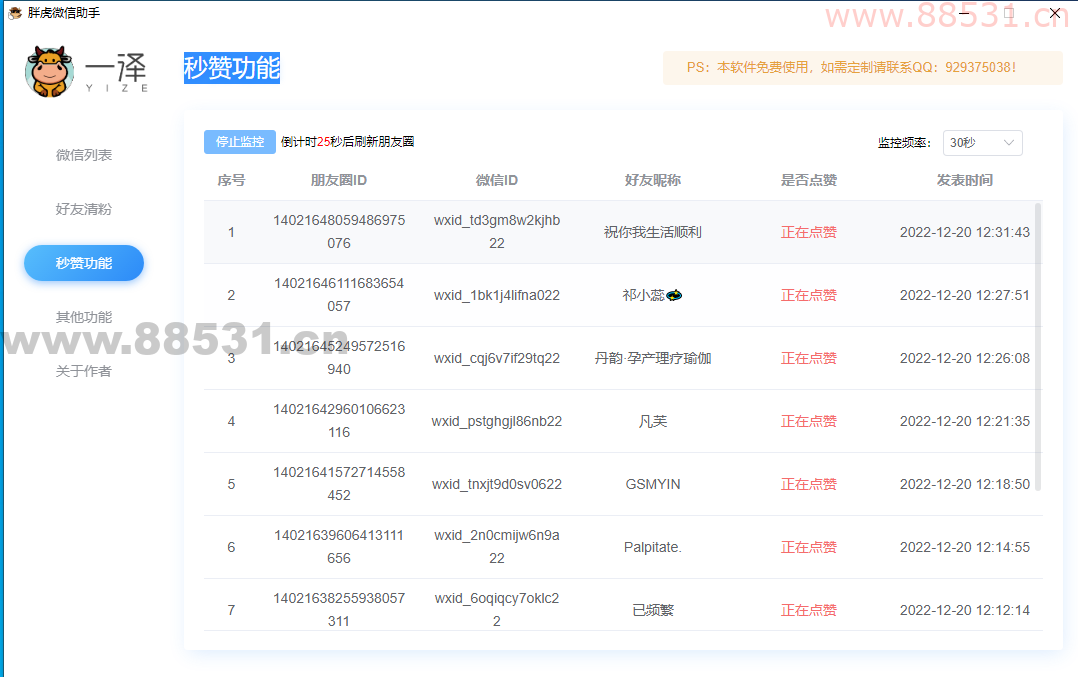Open the 微信列表 sidebar menu
The height and width of the screenshot is (677, 1078).
coord(84,155)
